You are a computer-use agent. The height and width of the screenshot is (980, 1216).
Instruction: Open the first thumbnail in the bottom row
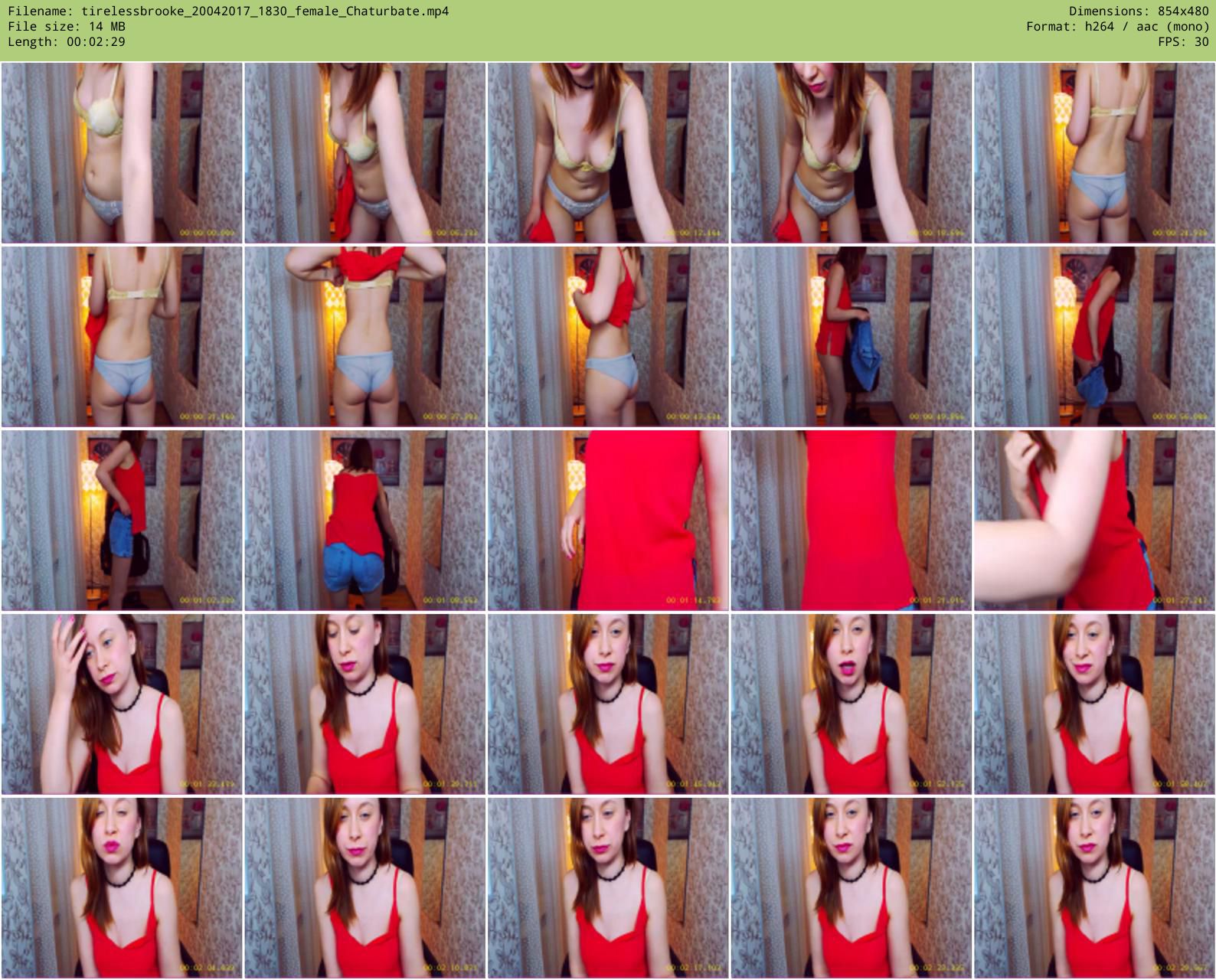[122, 888]
